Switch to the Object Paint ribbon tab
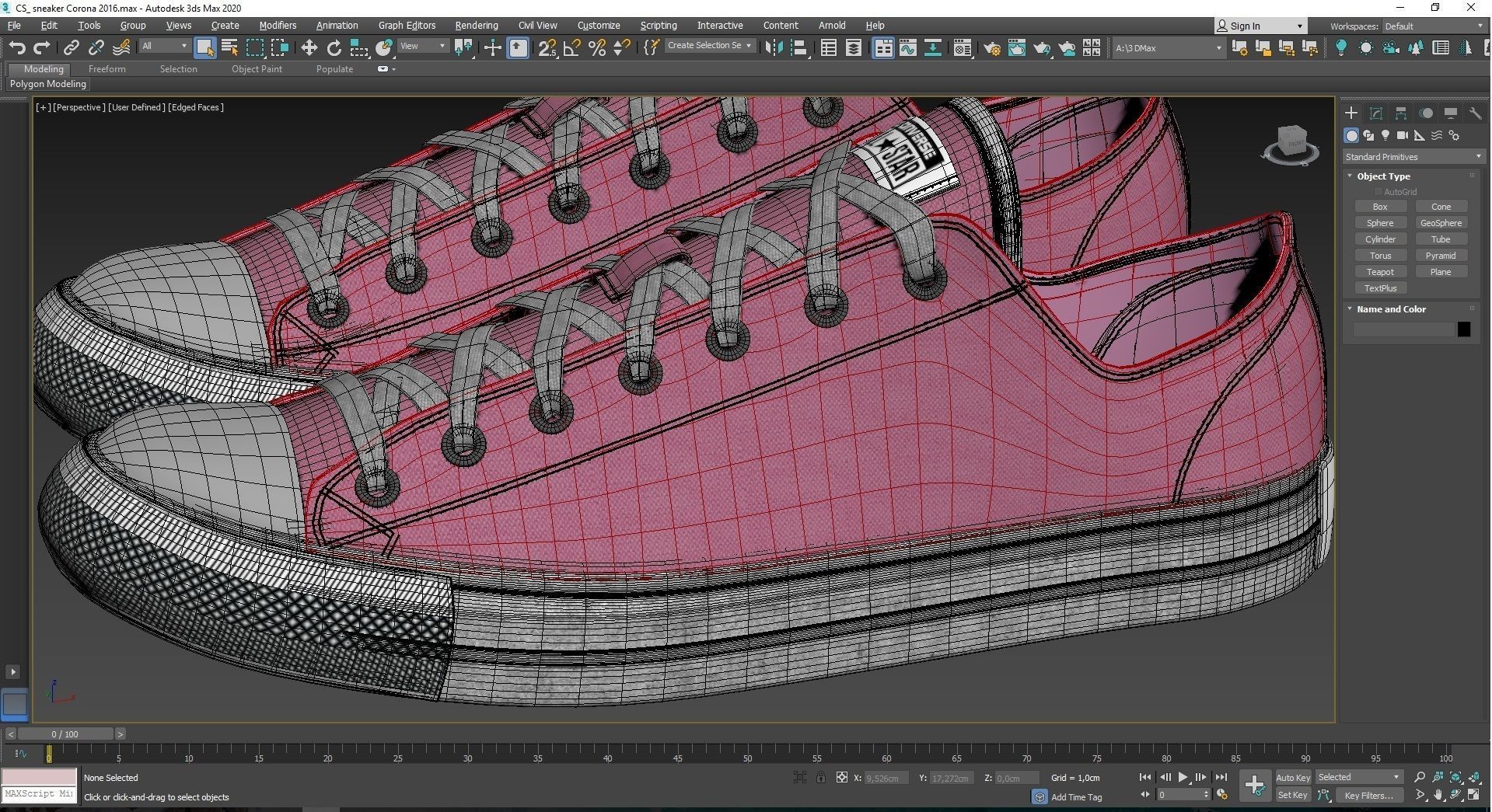The width and height of the screenshot is (1492, 812). coord(257,69)
